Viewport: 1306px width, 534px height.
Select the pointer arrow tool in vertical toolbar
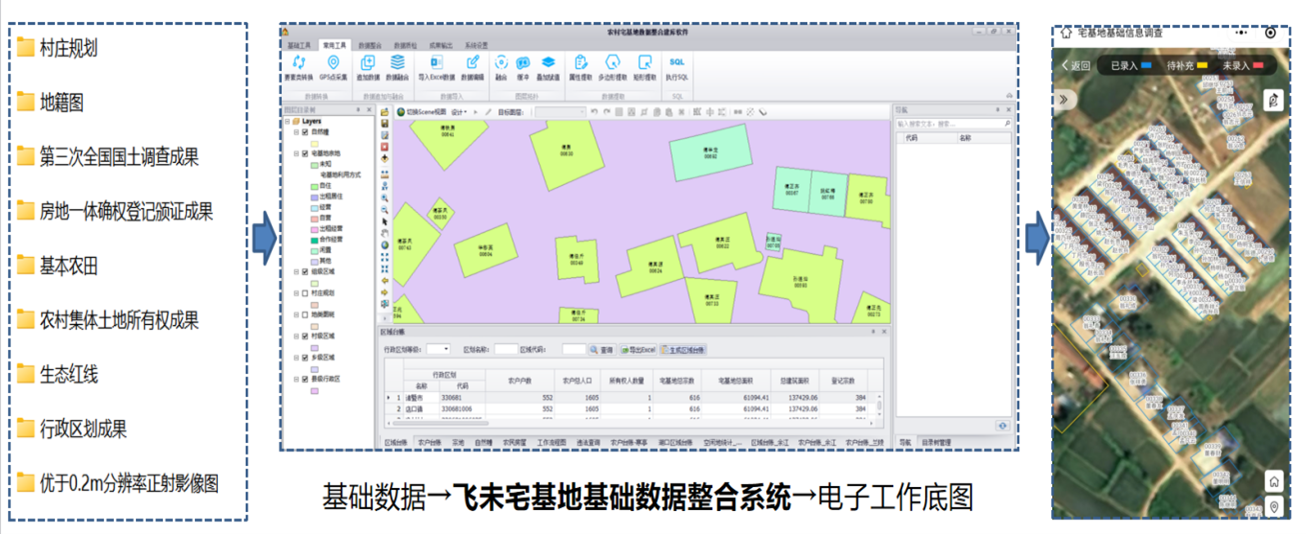tap(385, 222)
